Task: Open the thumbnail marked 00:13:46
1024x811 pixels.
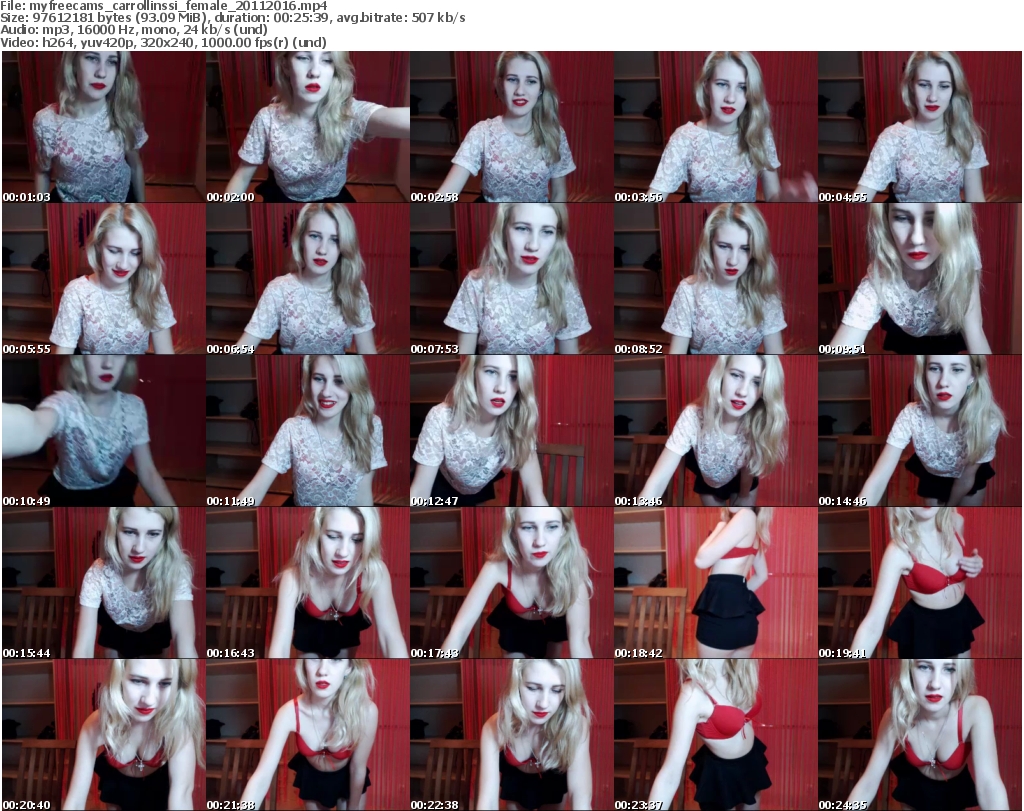Action: (x=715, y=431)
